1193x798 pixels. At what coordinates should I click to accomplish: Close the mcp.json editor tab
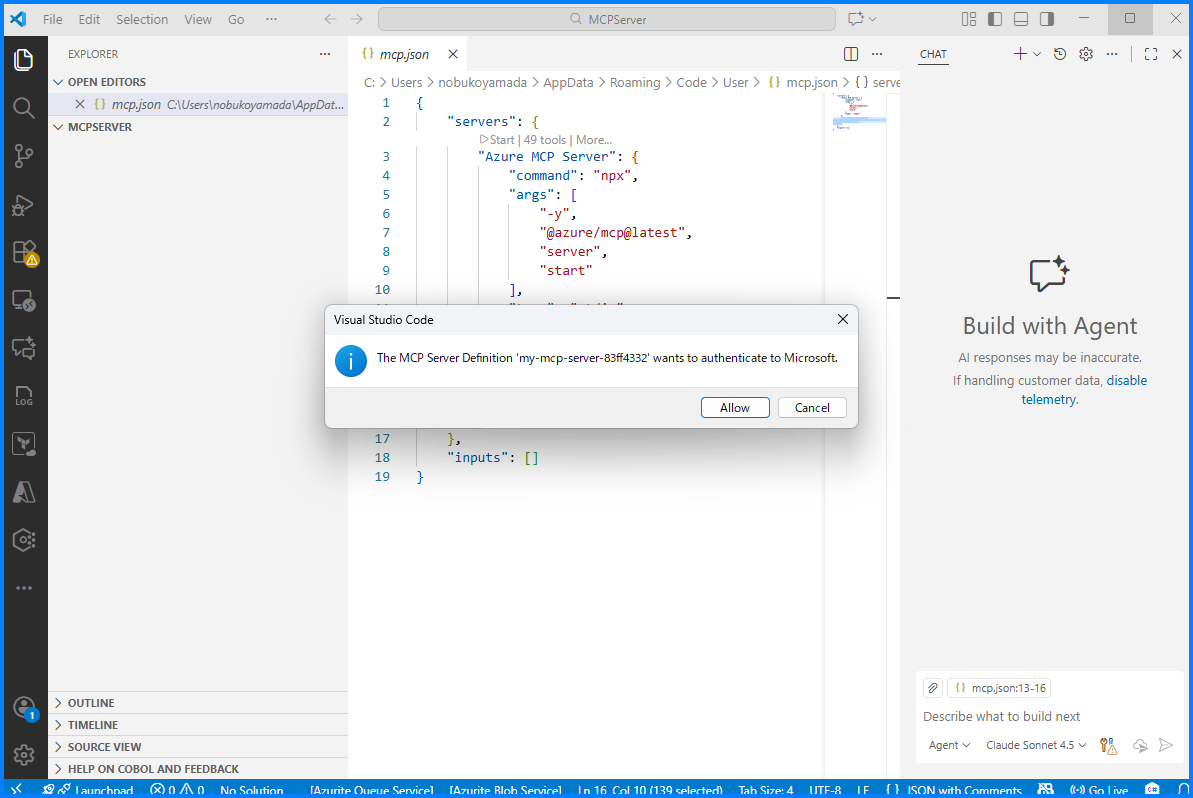[453, 54]
